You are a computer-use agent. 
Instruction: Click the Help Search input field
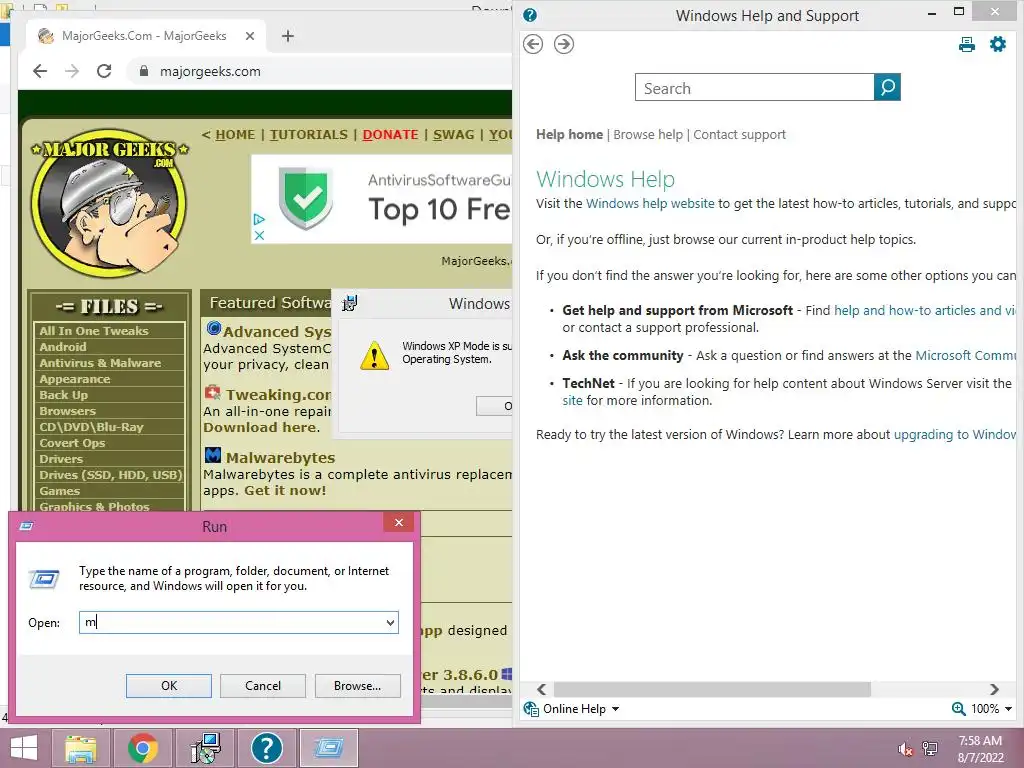click(754, 88)
